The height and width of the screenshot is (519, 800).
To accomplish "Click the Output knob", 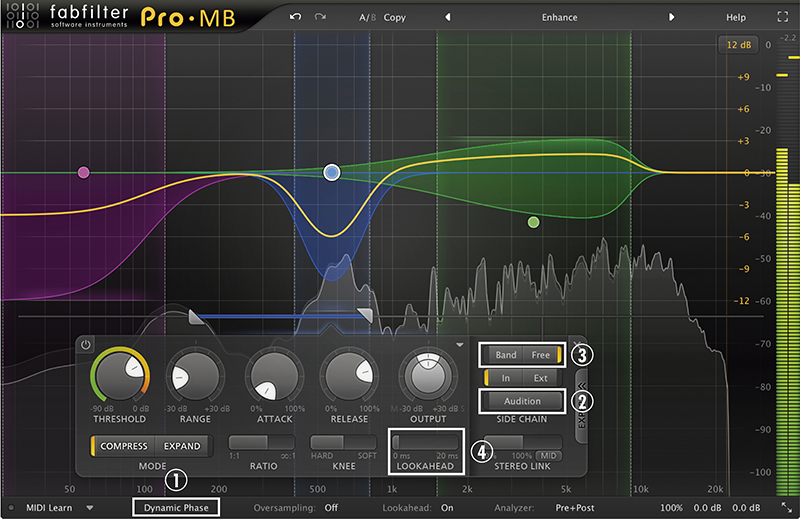I will [428, 377].
